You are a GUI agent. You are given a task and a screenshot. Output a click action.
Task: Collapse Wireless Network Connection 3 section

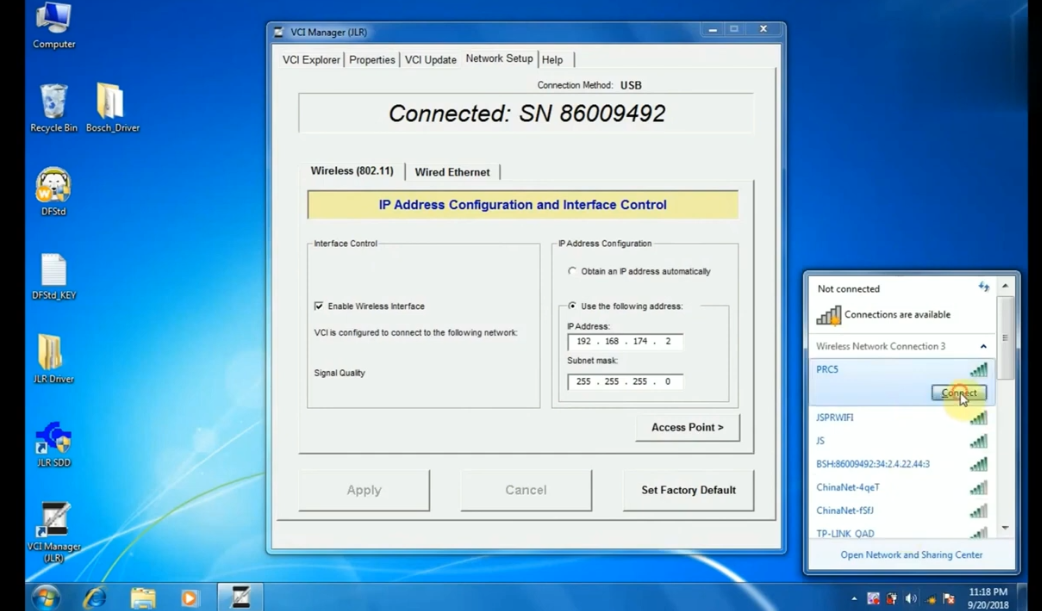(x=984, y=346)
